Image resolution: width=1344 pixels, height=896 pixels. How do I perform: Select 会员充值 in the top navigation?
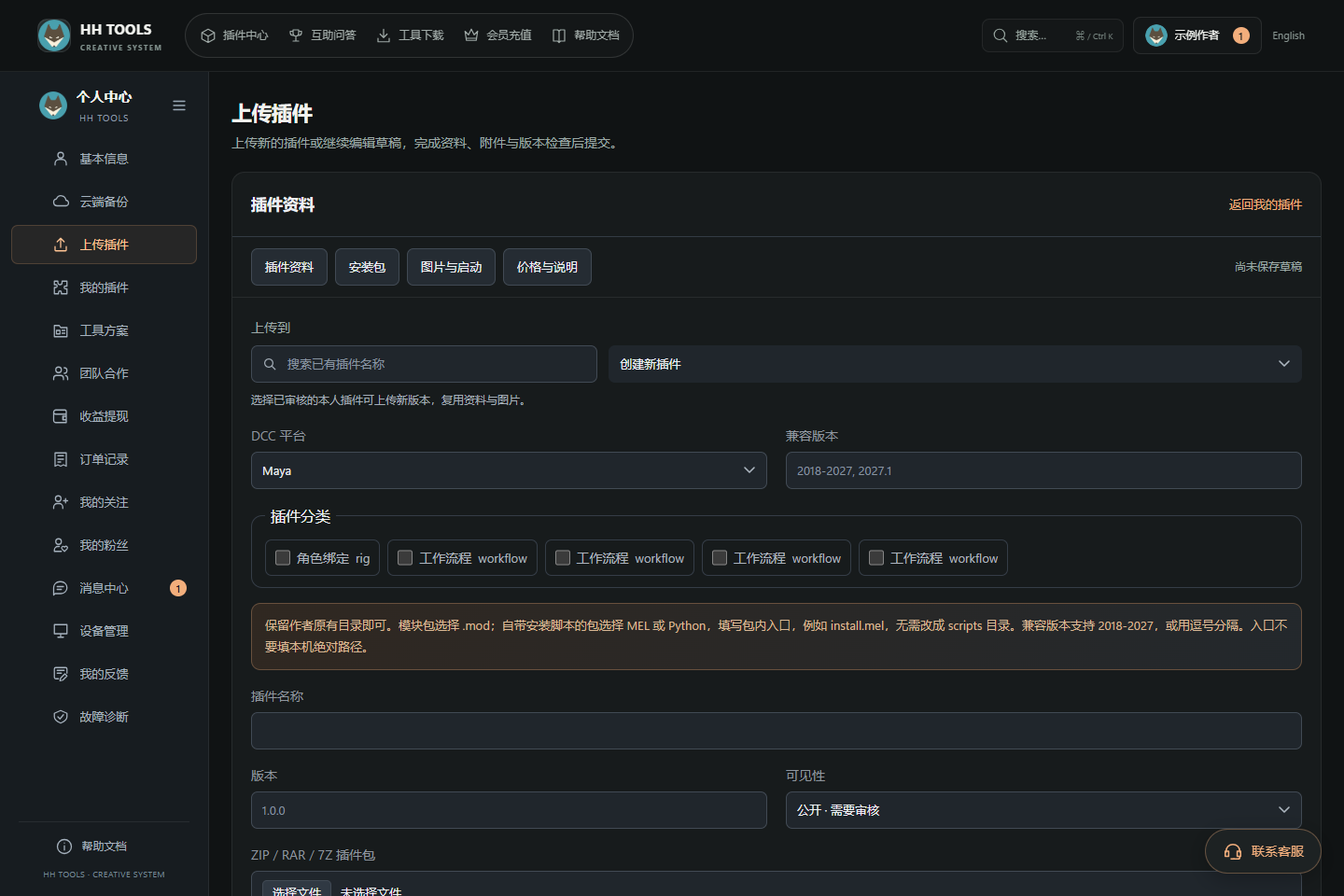(x=497, y=35)
